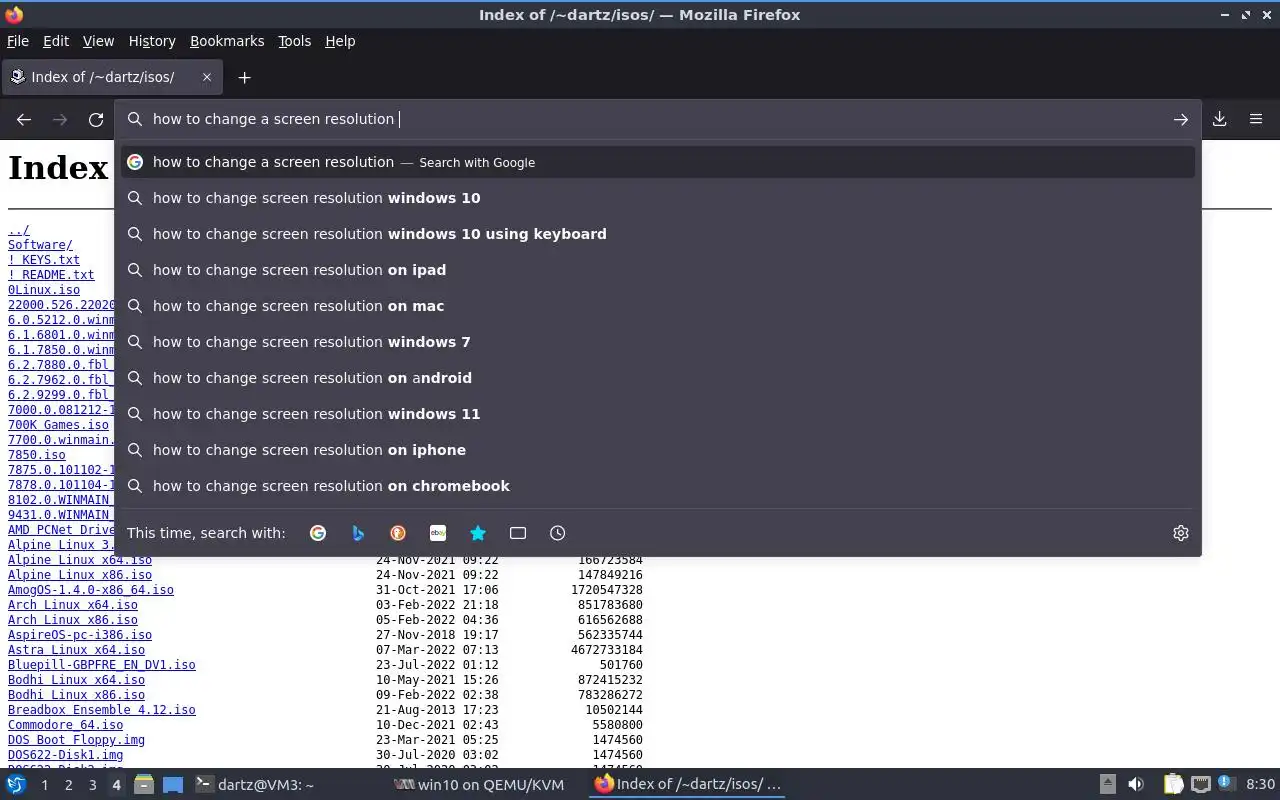Screen dimensions: 1280x800
Task: Open the Firefox hamburger application menu
Action: (1256, 119)
